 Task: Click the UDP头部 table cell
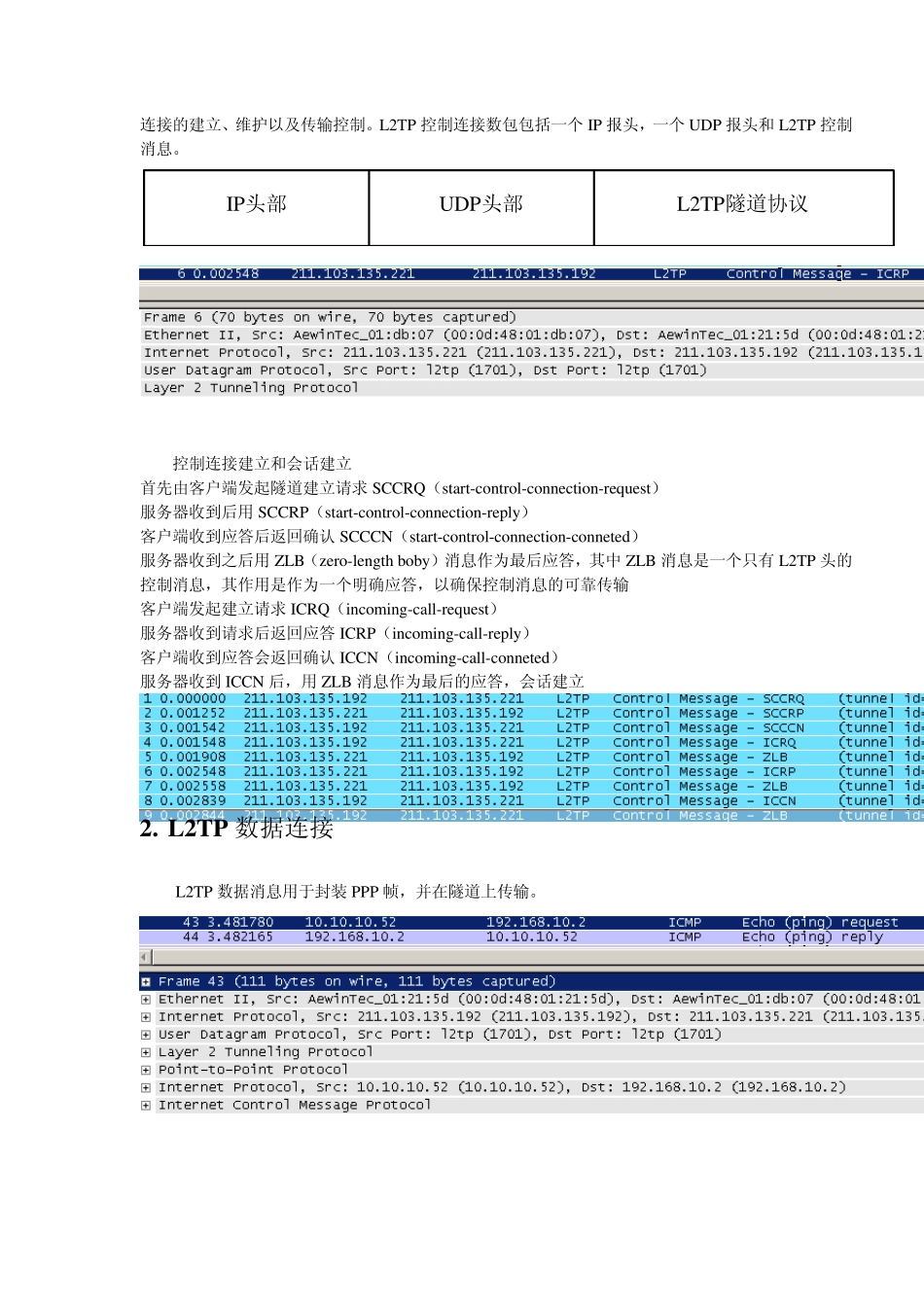click(481, 207)
